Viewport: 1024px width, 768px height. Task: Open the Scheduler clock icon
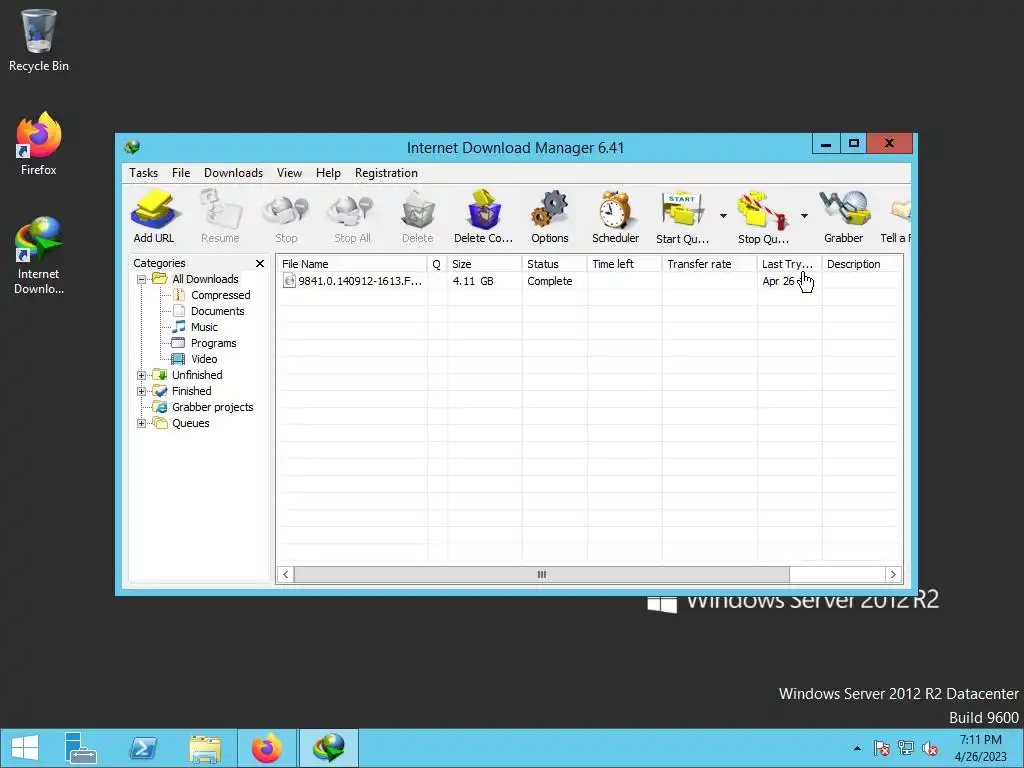tap(615, 216)
